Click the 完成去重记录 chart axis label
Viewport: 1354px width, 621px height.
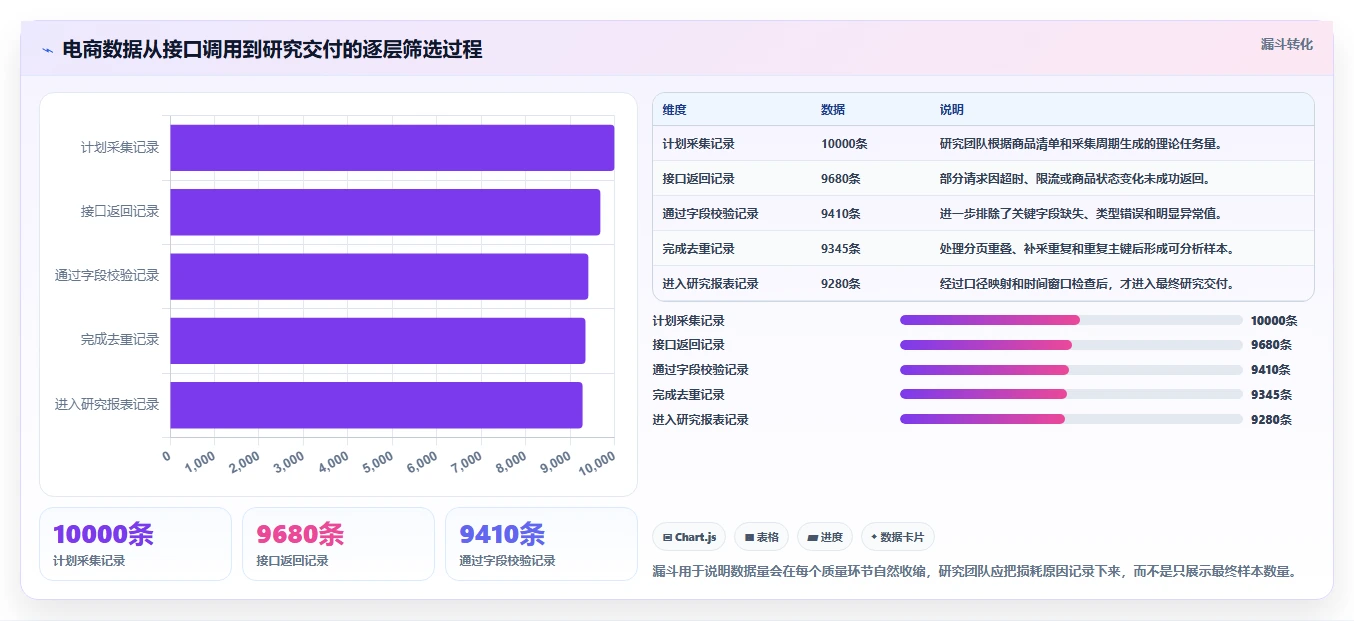(x=120, y=340)
